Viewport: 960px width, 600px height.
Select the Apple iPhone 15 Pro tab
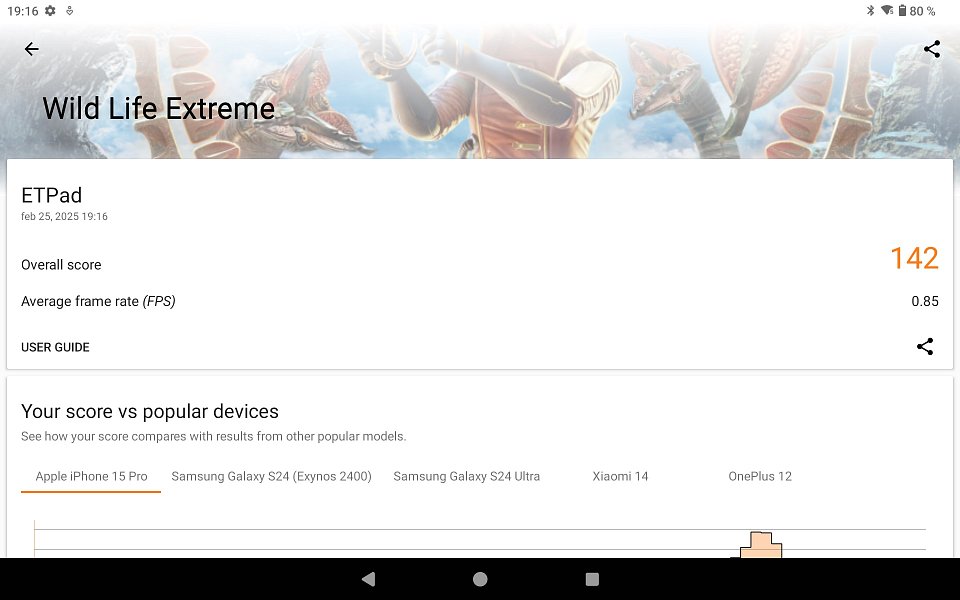click(x=91, y=476)
